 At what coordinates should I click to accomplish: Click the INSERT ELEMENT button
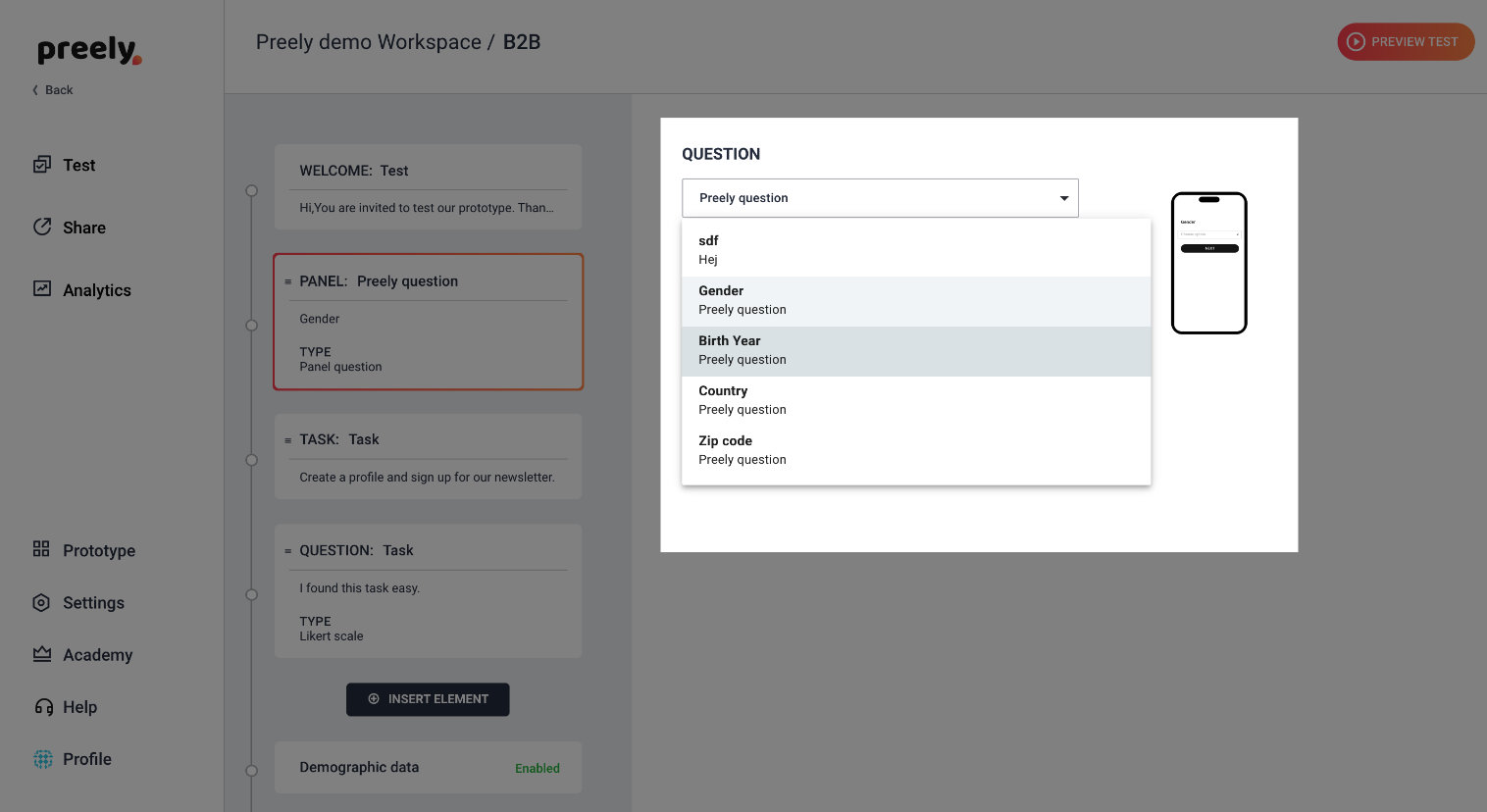click(x=428, y=699)
